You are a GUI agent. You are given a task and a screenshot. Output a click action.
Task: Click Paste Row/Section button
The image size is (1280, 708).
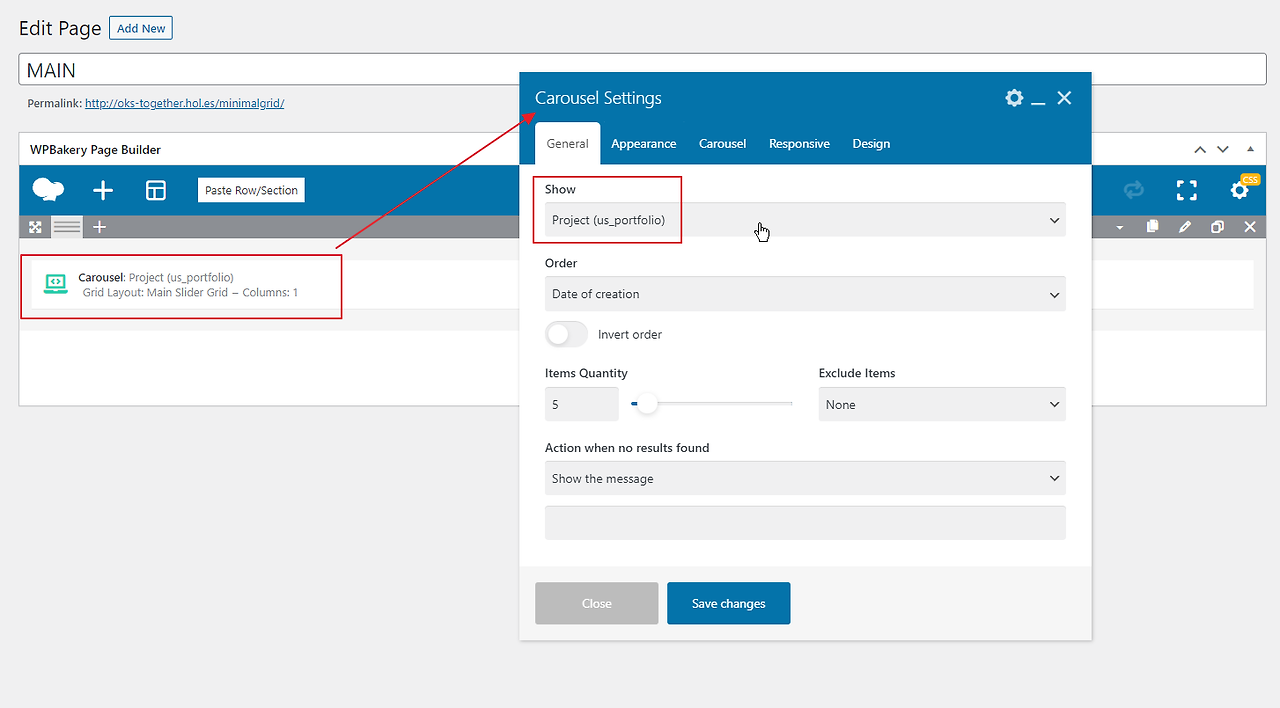[251, 190]
